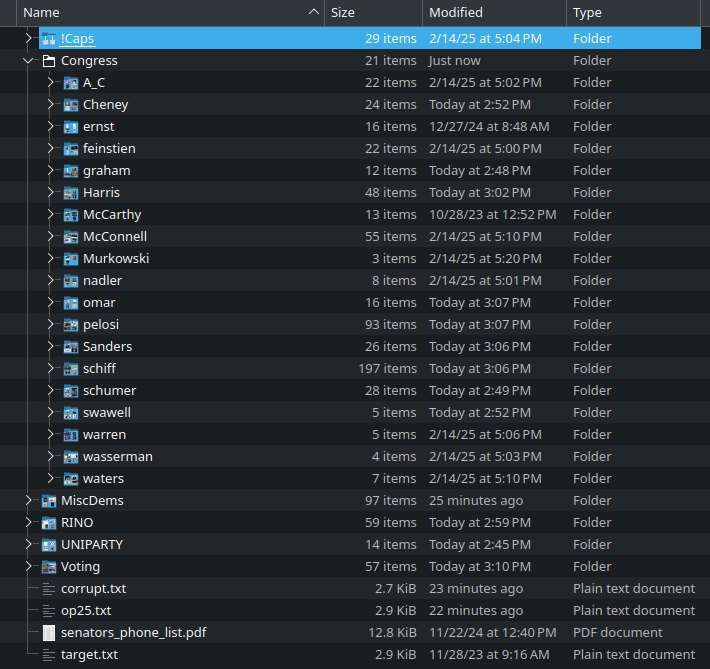Expand the A_C subfolder
Screen dimensions: 710x669
point(51,83)
